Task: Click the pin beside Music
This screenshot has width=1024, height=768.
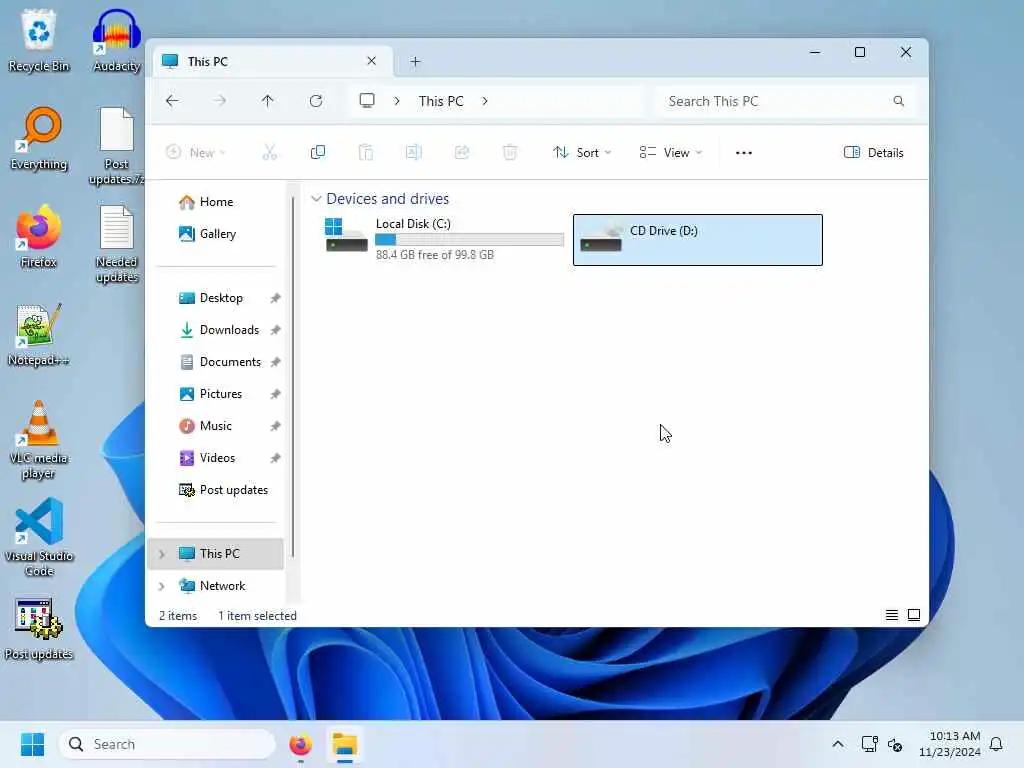Action: 276,426
